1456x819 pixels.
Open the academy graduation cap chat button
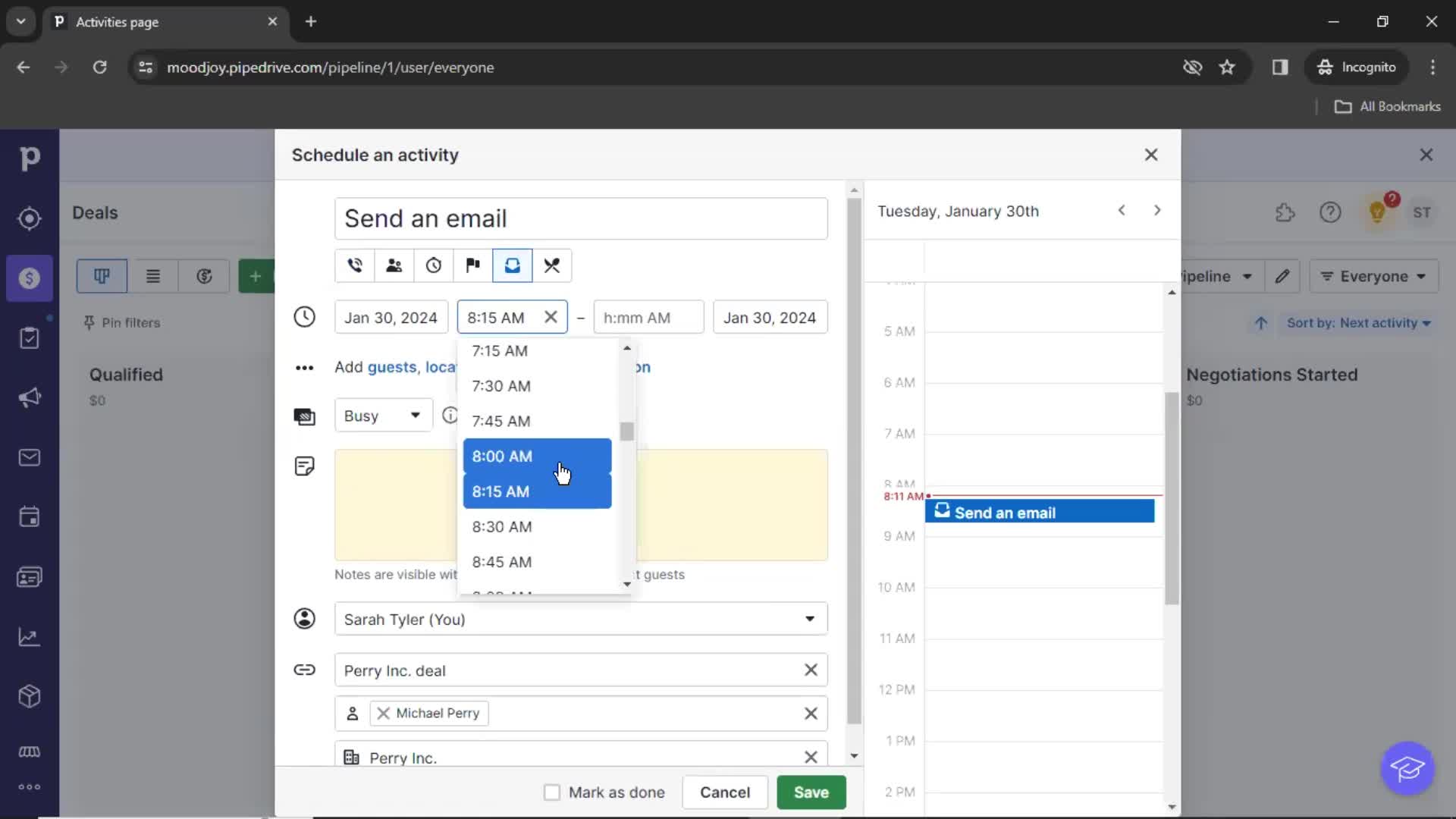1407,769
